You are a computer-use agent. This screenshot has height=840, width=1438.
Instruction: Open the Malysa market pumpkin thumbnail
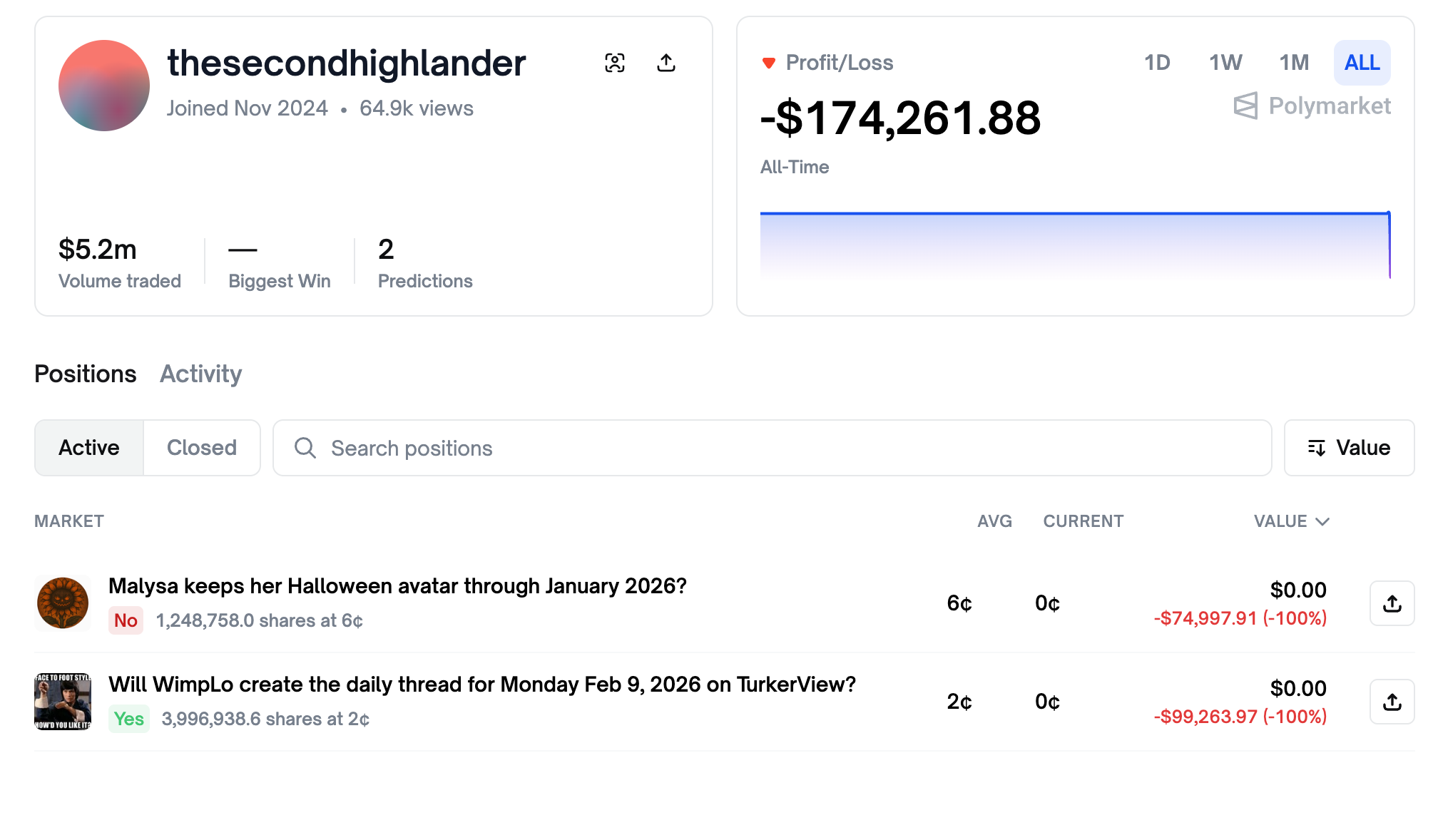[x=63, y=603]
